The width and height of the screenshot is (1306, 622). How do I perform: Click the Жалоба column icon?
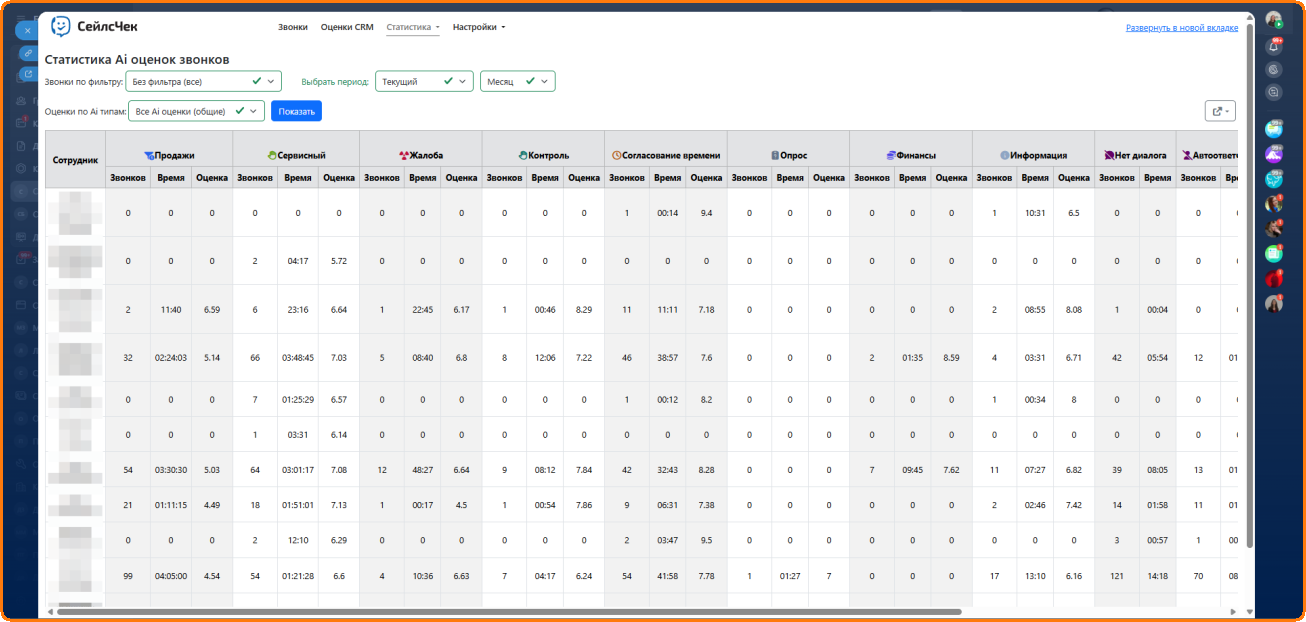point(403,156)
